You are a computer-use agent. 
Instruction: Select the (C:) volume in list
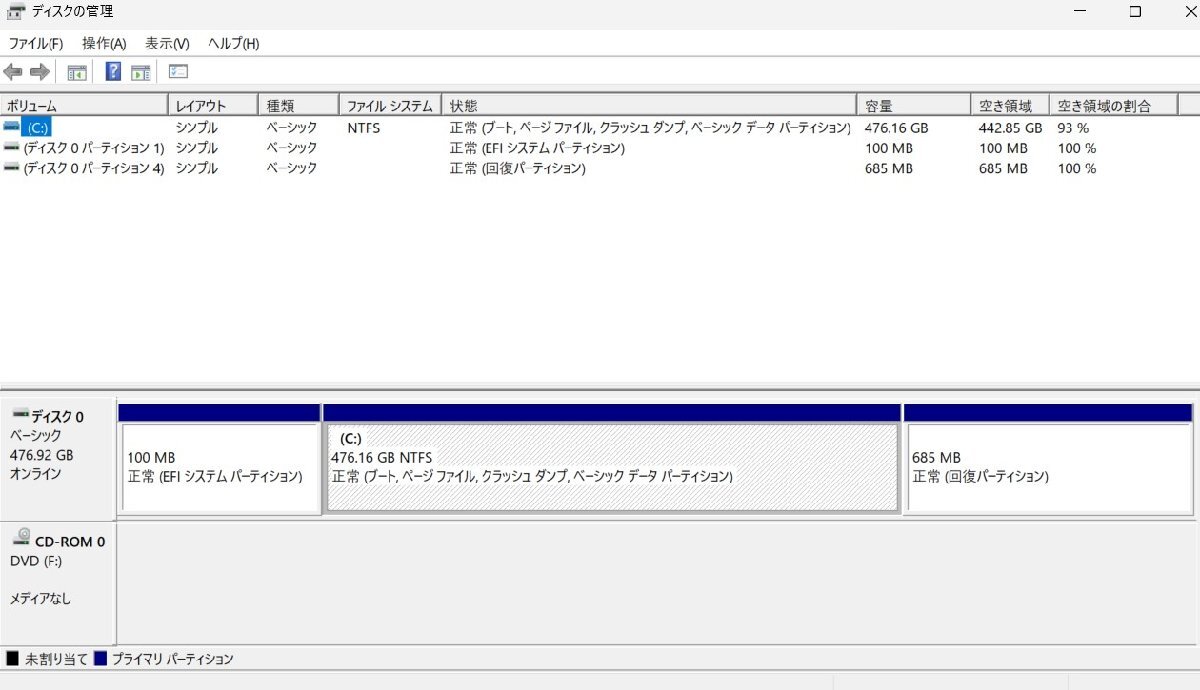(x=36, y=127)
